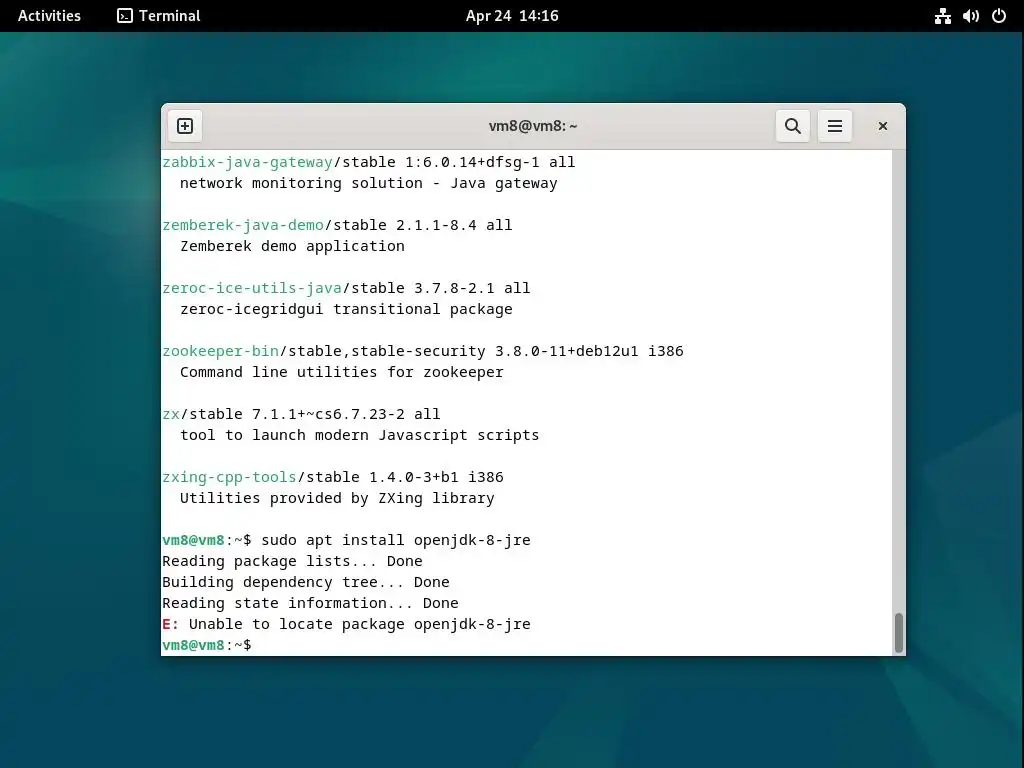
Task: Open the terminal search tool
Action: [792, 126]
